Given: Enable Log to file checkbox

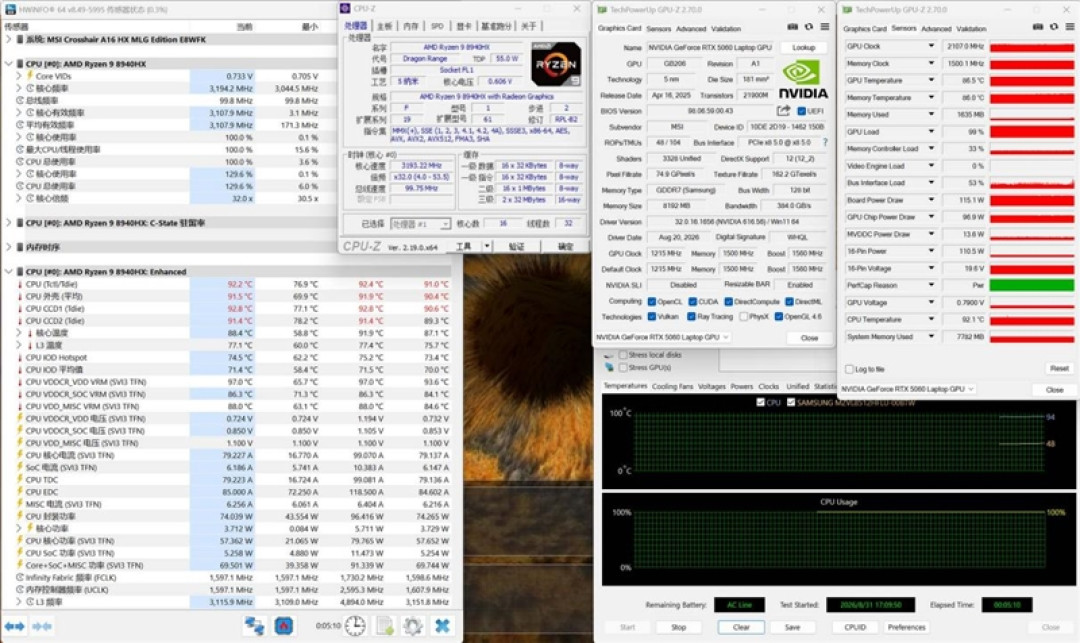Looking at the screenshot, I should (x=849, y=369).
